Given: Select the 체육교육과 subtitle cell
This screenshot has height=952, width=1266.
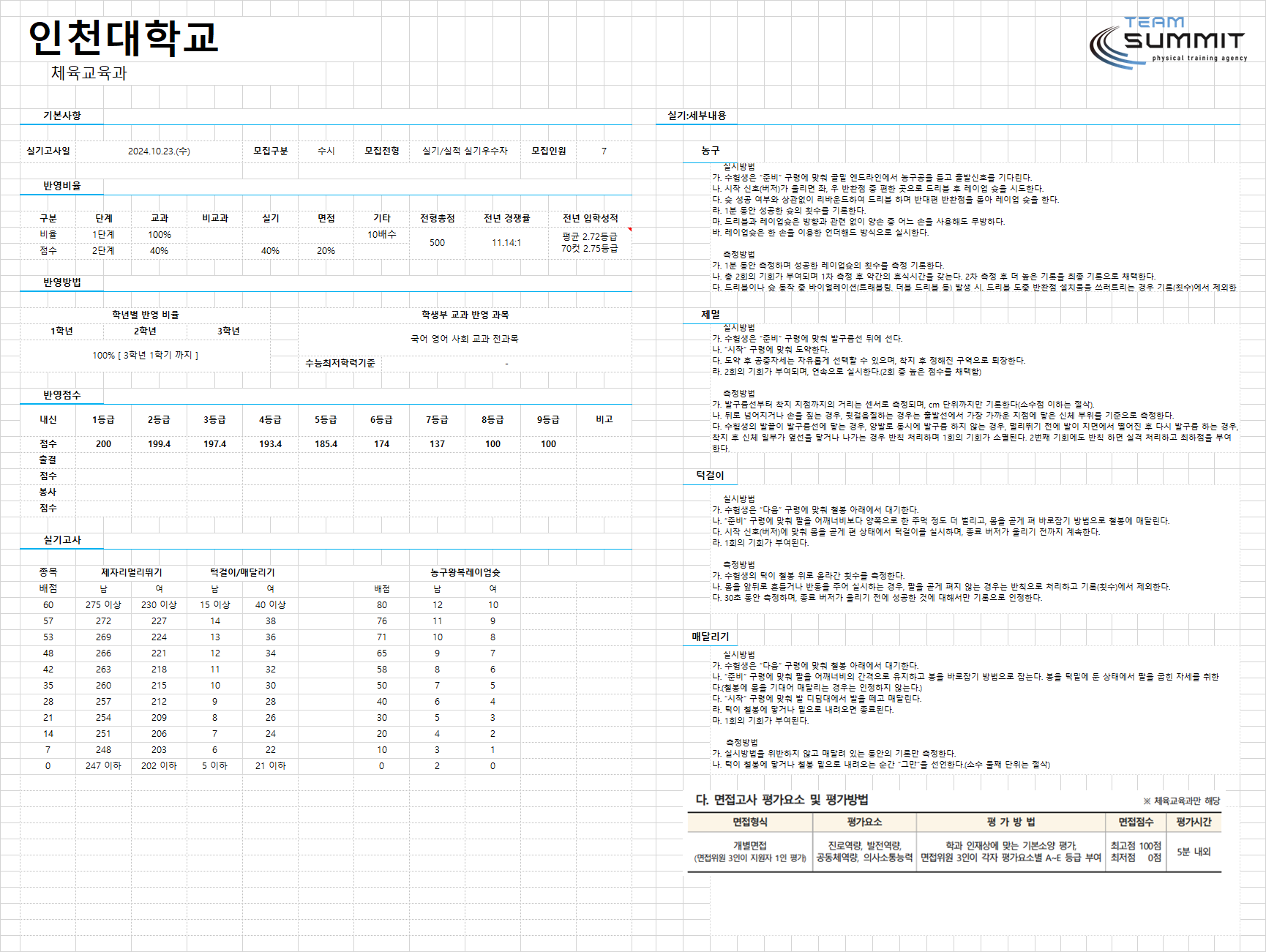Looking at the screenshot, I should point(89,72).
